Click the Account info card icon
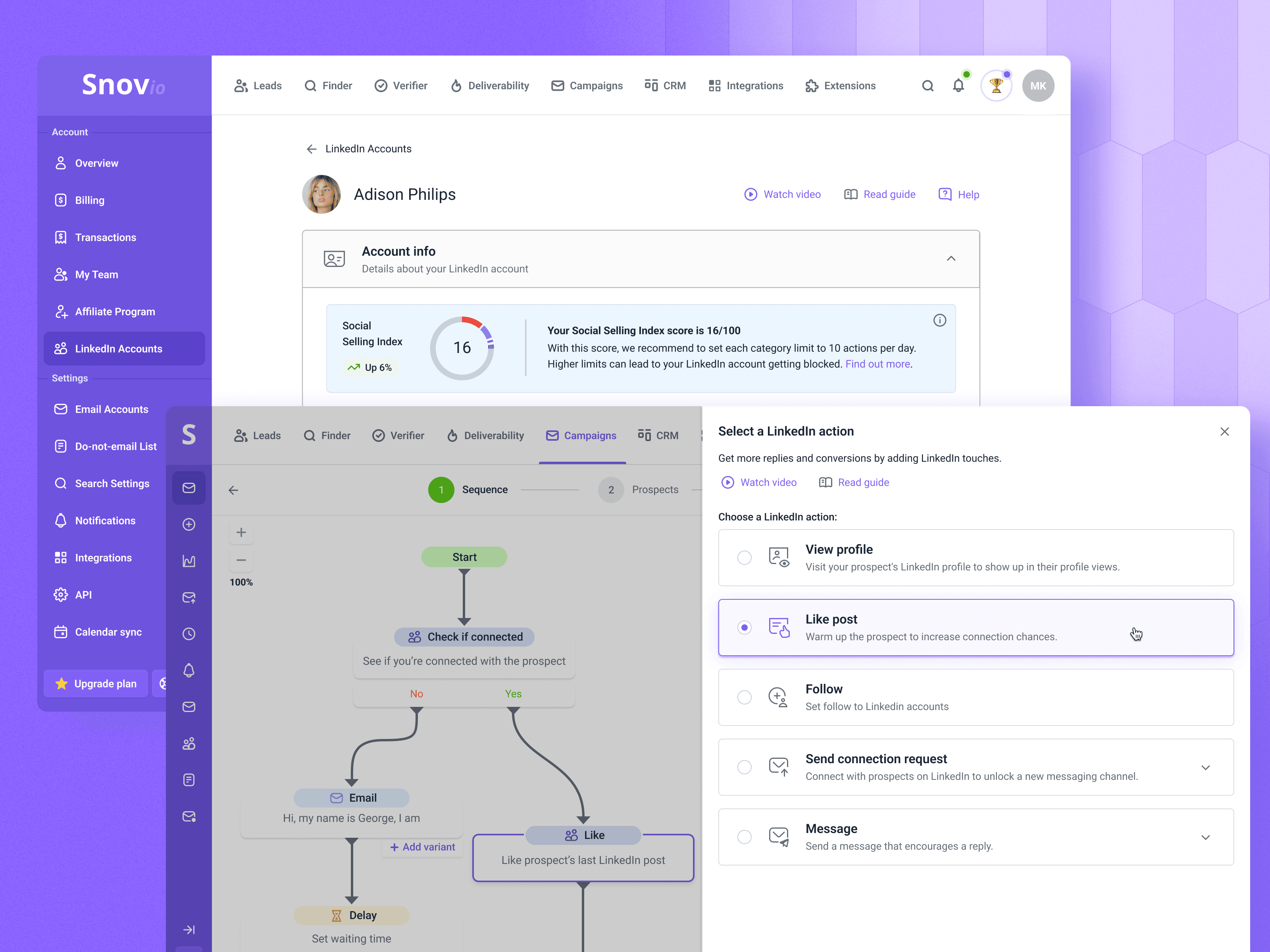 (x=334, y=259)
